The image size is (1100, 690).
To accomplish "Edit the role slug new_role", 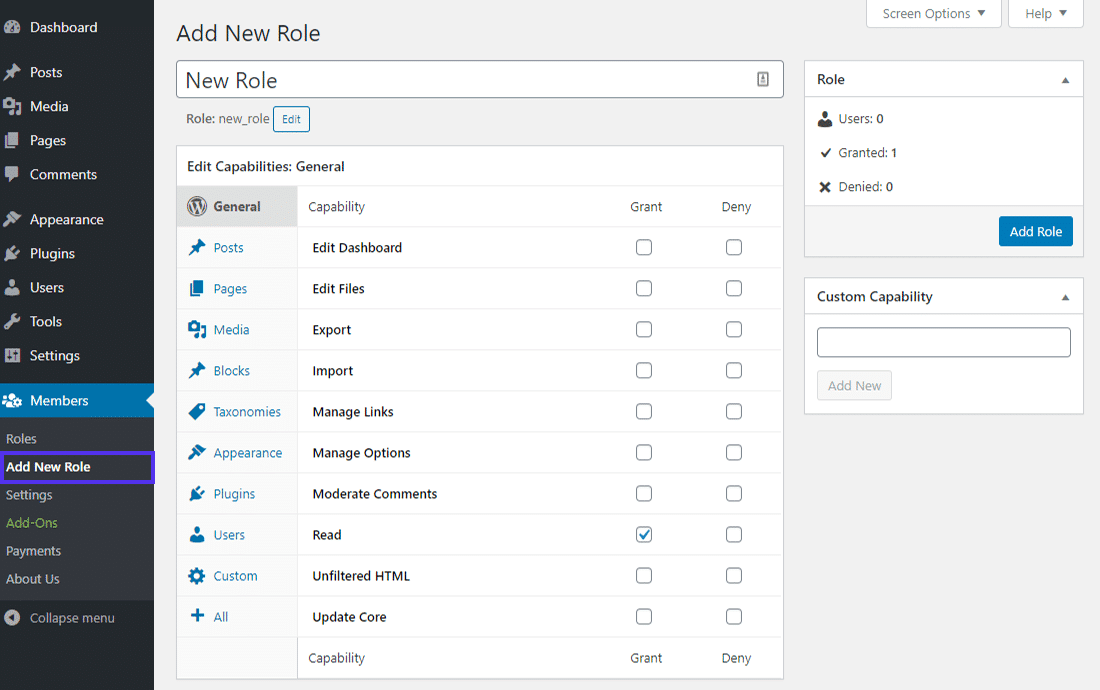I will tap(291, 119).
